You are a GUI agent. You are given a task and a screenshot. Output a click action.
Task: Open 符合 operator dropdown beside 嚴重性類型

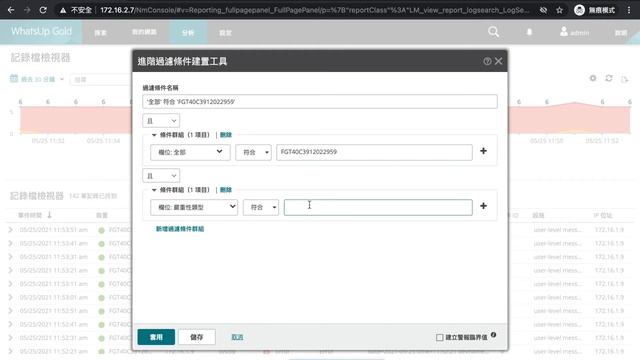point(261,207)
